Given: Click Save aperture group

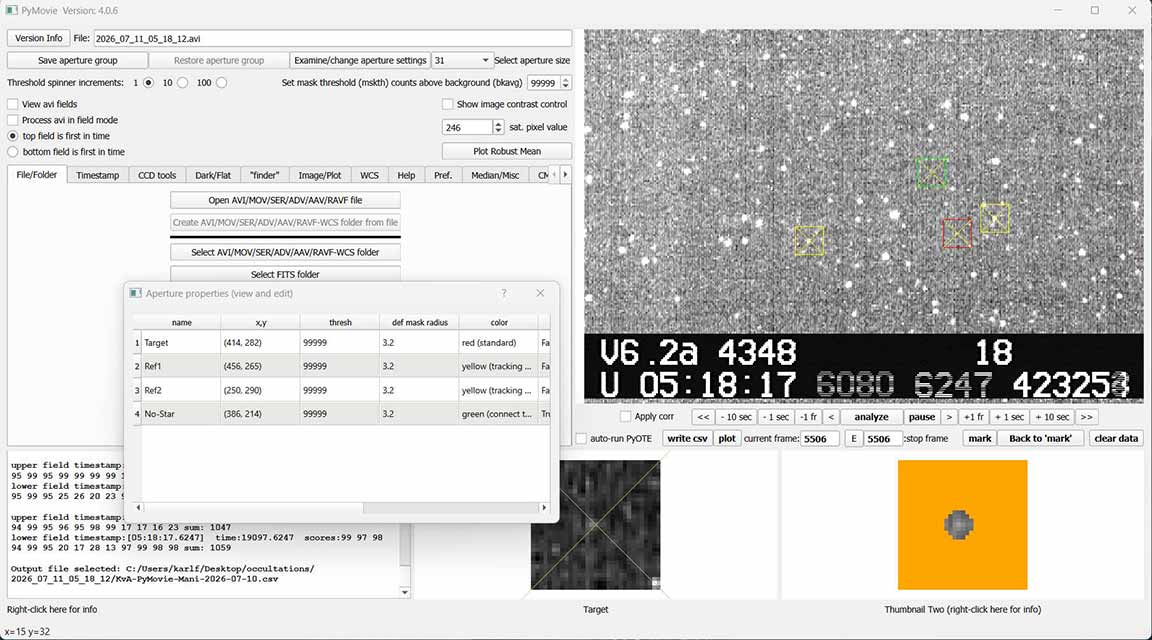Looking at the screenshot, I should [77, 60].
